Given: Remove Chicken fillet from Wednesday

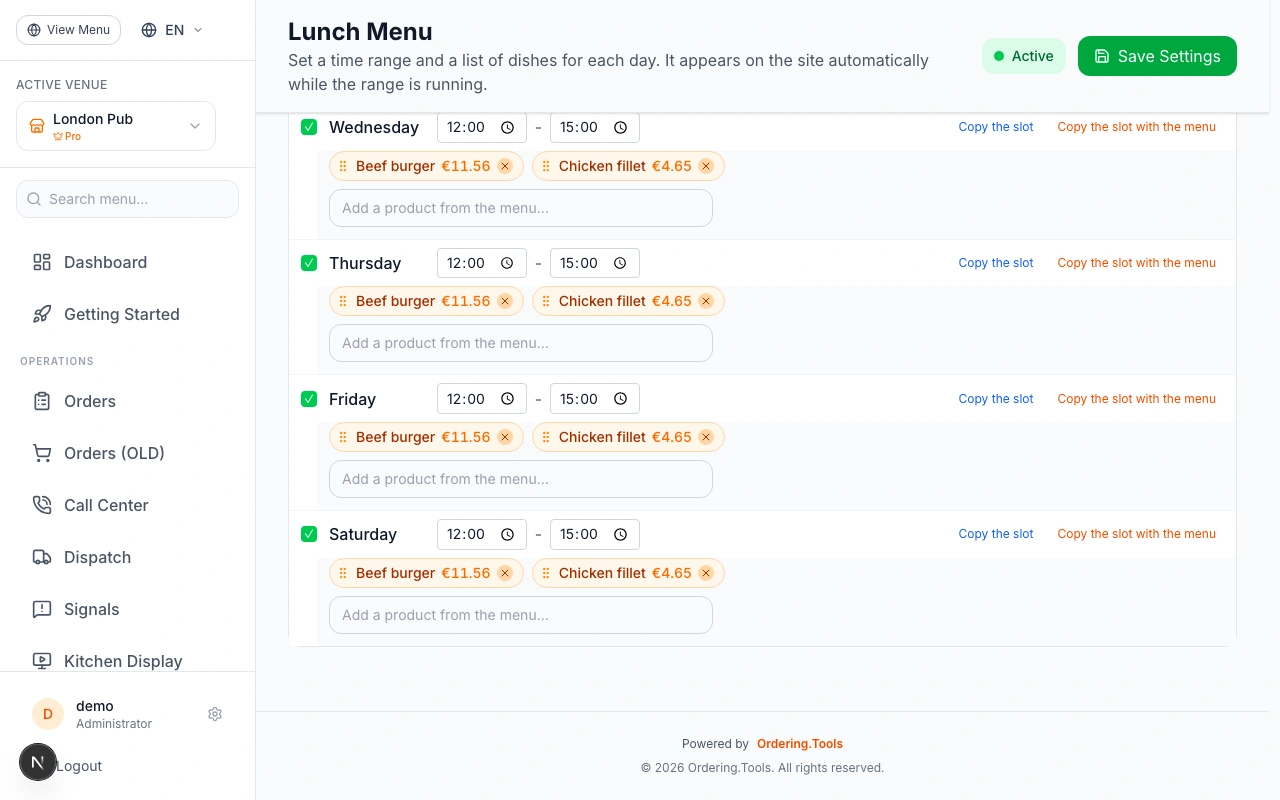Looking at the screenshot, I should coord(706,166).
